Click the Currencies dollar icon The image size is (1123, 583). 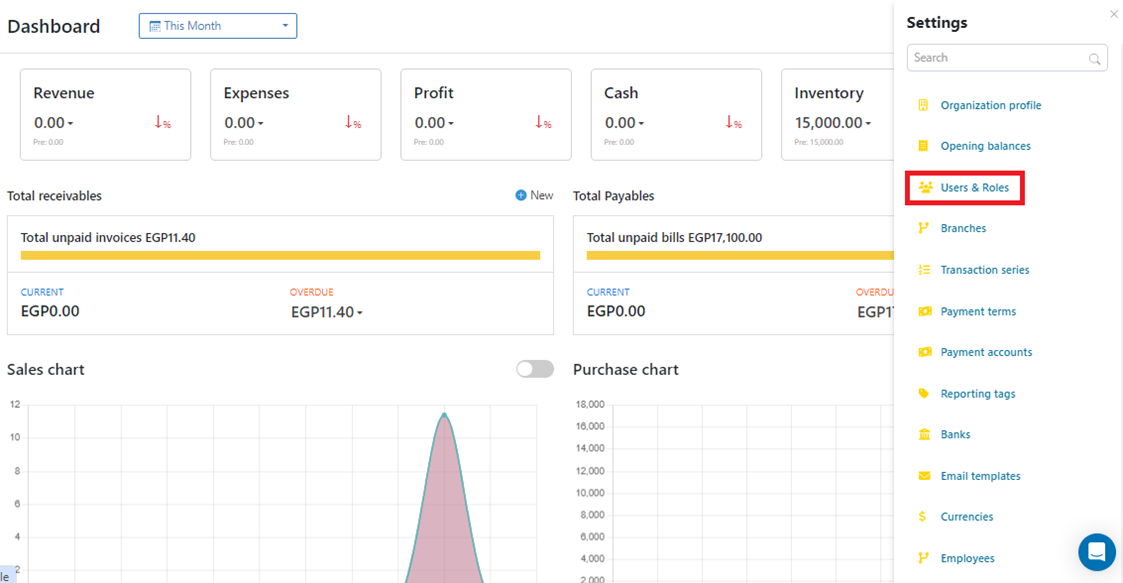click(x=923, y=517)
